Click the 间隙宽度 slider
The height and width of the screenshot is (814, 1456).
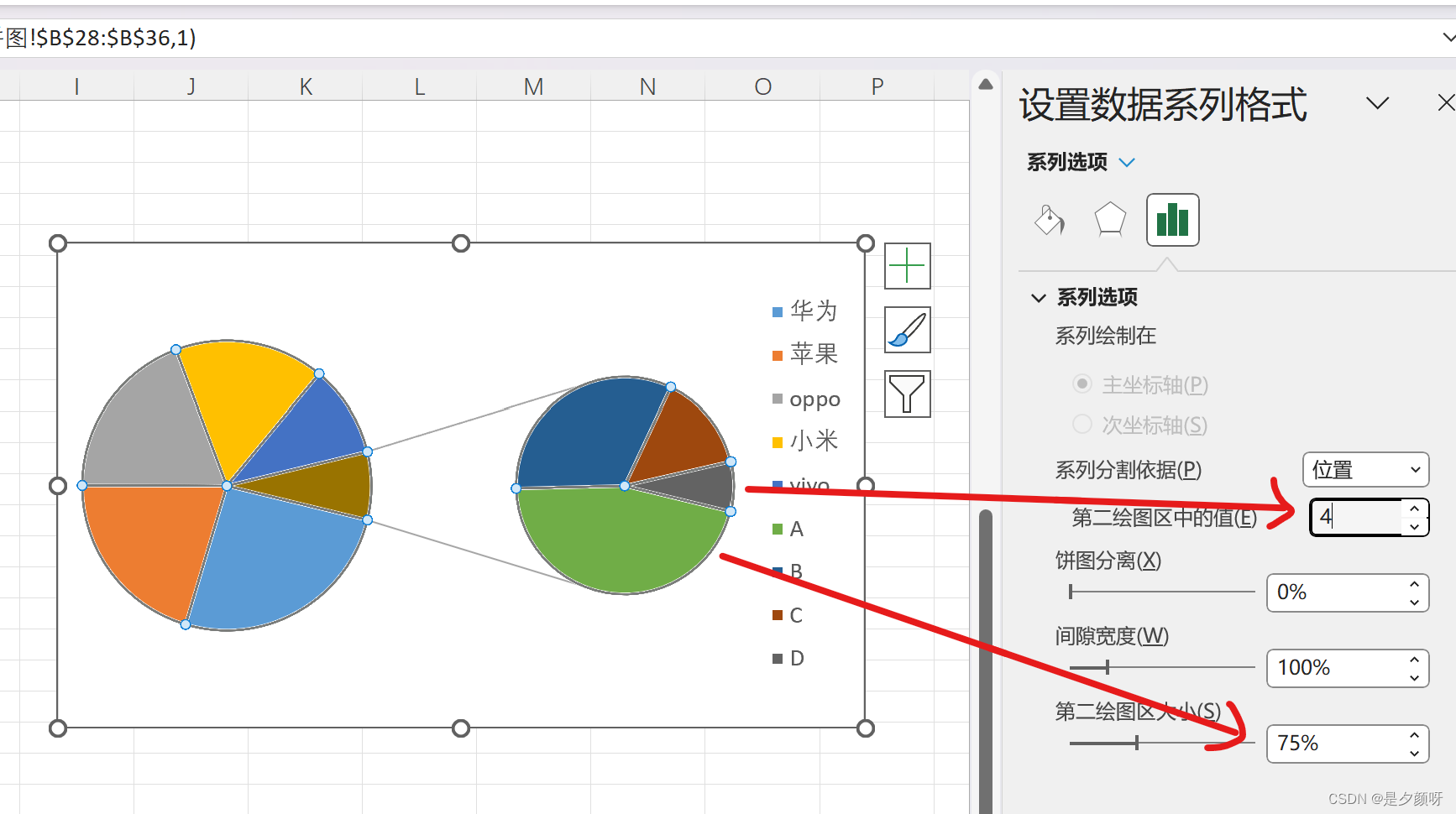pos(1161,668)
